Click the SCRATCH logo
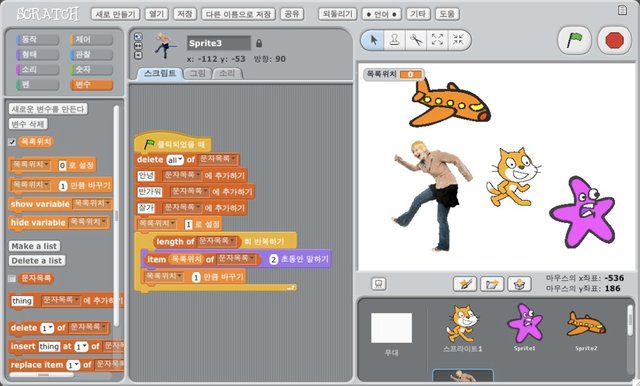This screenshot has width=640, height=386. (x=48, y=14)
